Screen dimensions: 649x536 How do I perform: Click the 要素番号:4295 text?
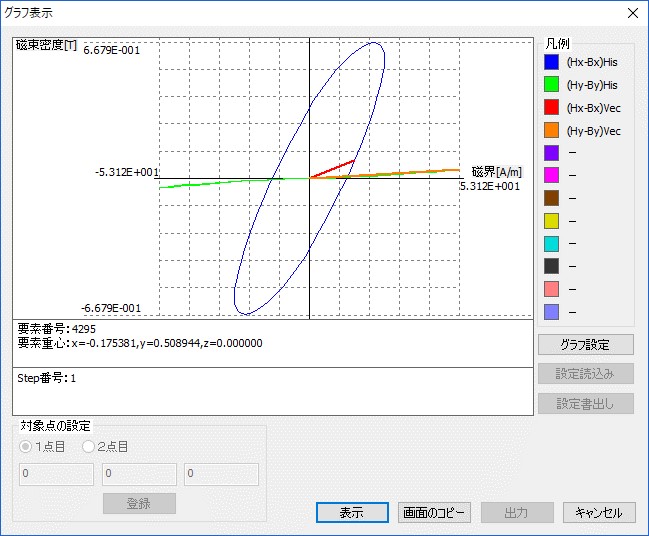click(57, 329)
